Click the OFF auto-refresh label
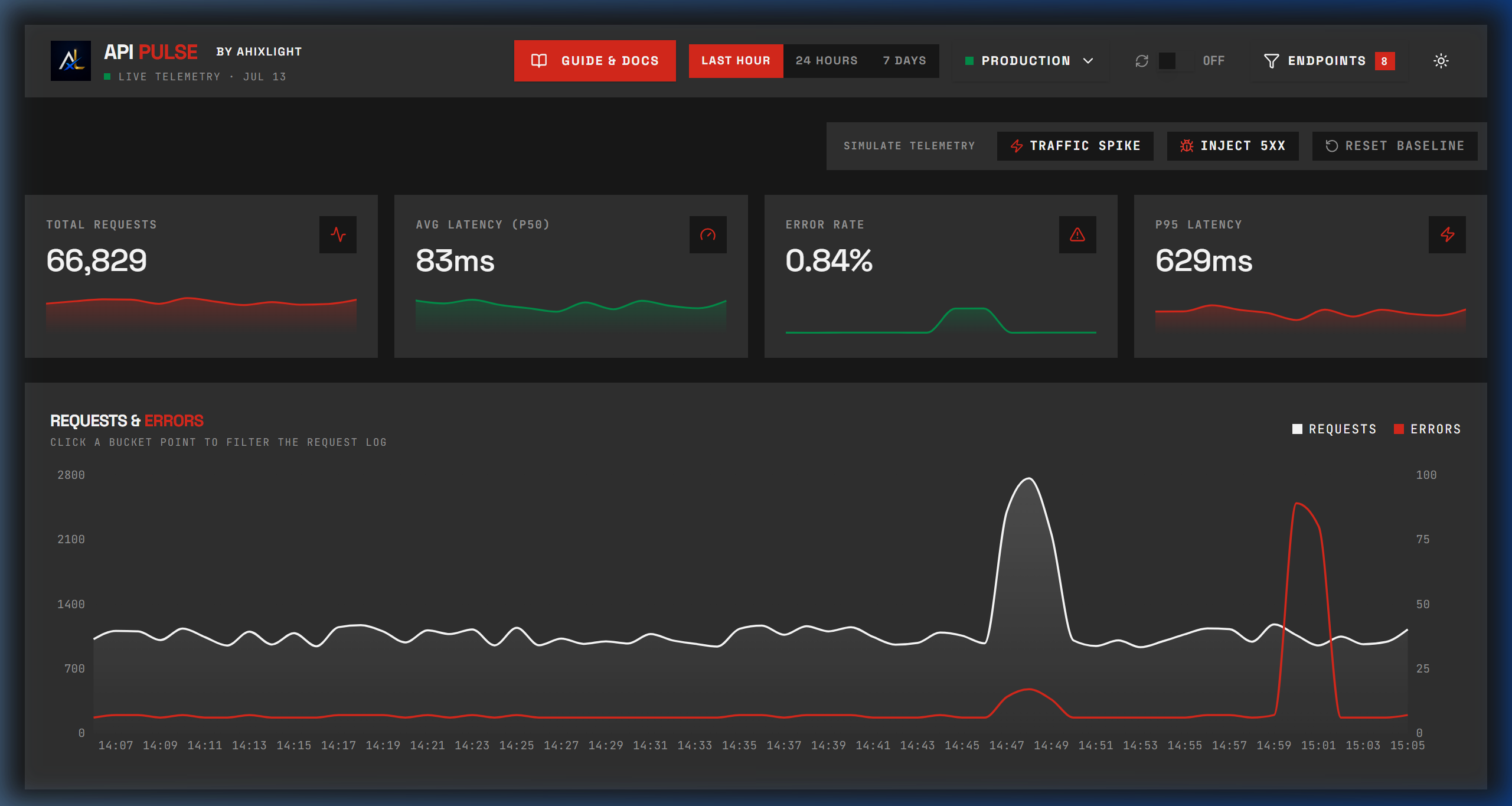Image resolution: width=1512 pixels, height=806 pixels. pyautogui.click(x=1214, y=61)
